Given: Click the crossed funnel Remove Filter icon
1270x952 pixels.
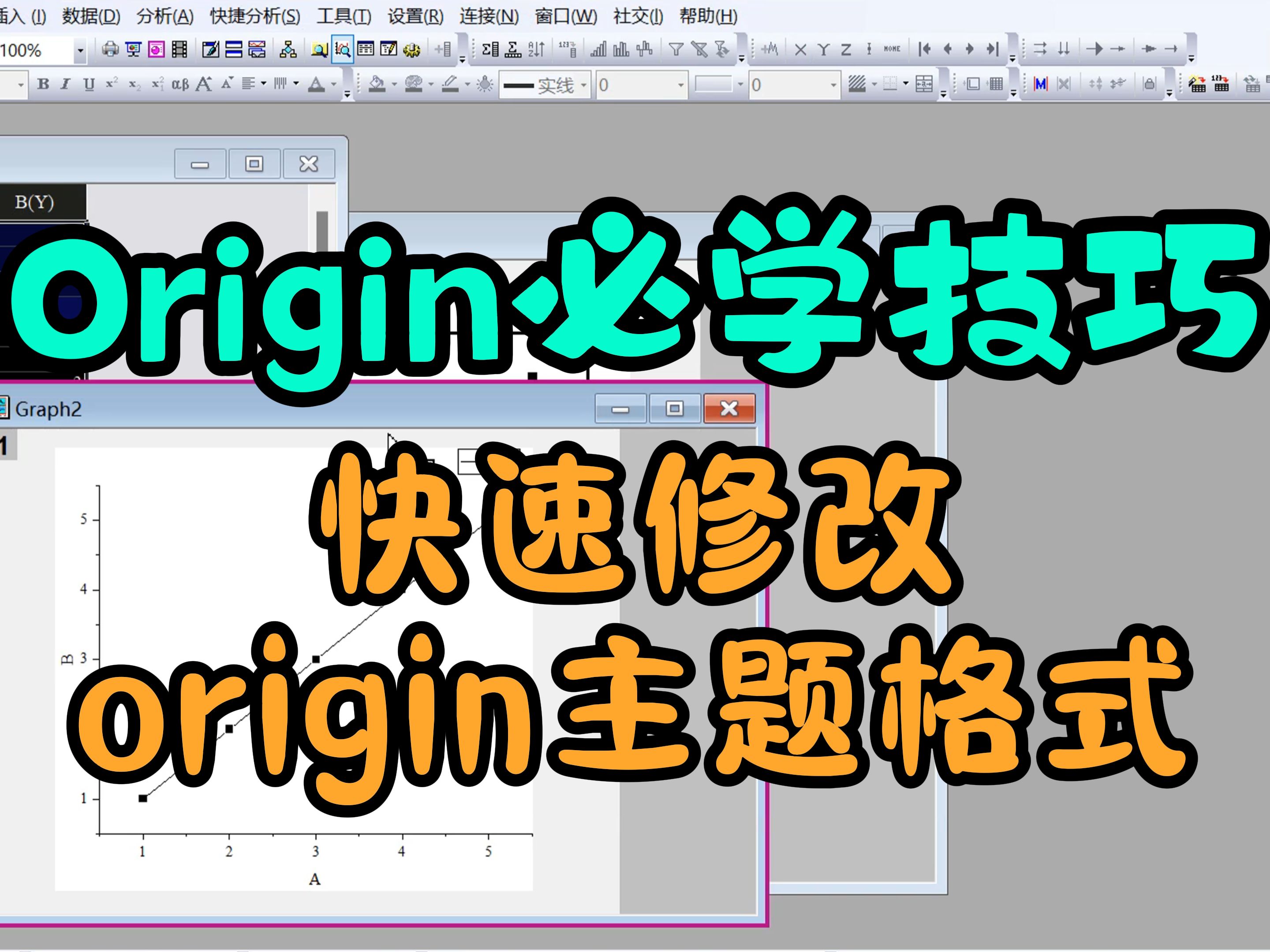Looking at the screenshot, I should (699, 49).
